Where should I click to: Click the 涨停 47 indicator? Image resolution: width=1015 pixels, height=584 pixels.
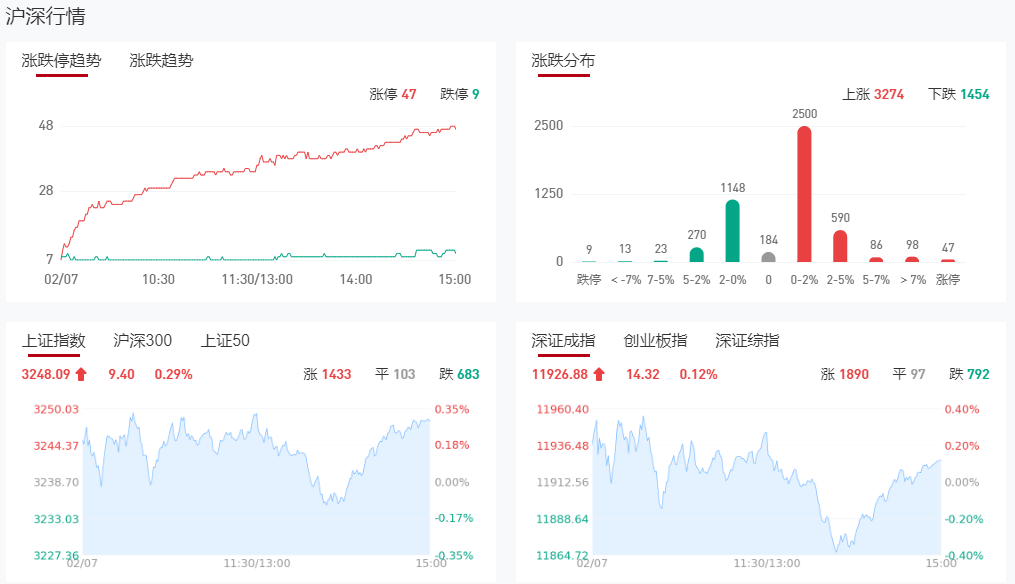coord(393,95)
